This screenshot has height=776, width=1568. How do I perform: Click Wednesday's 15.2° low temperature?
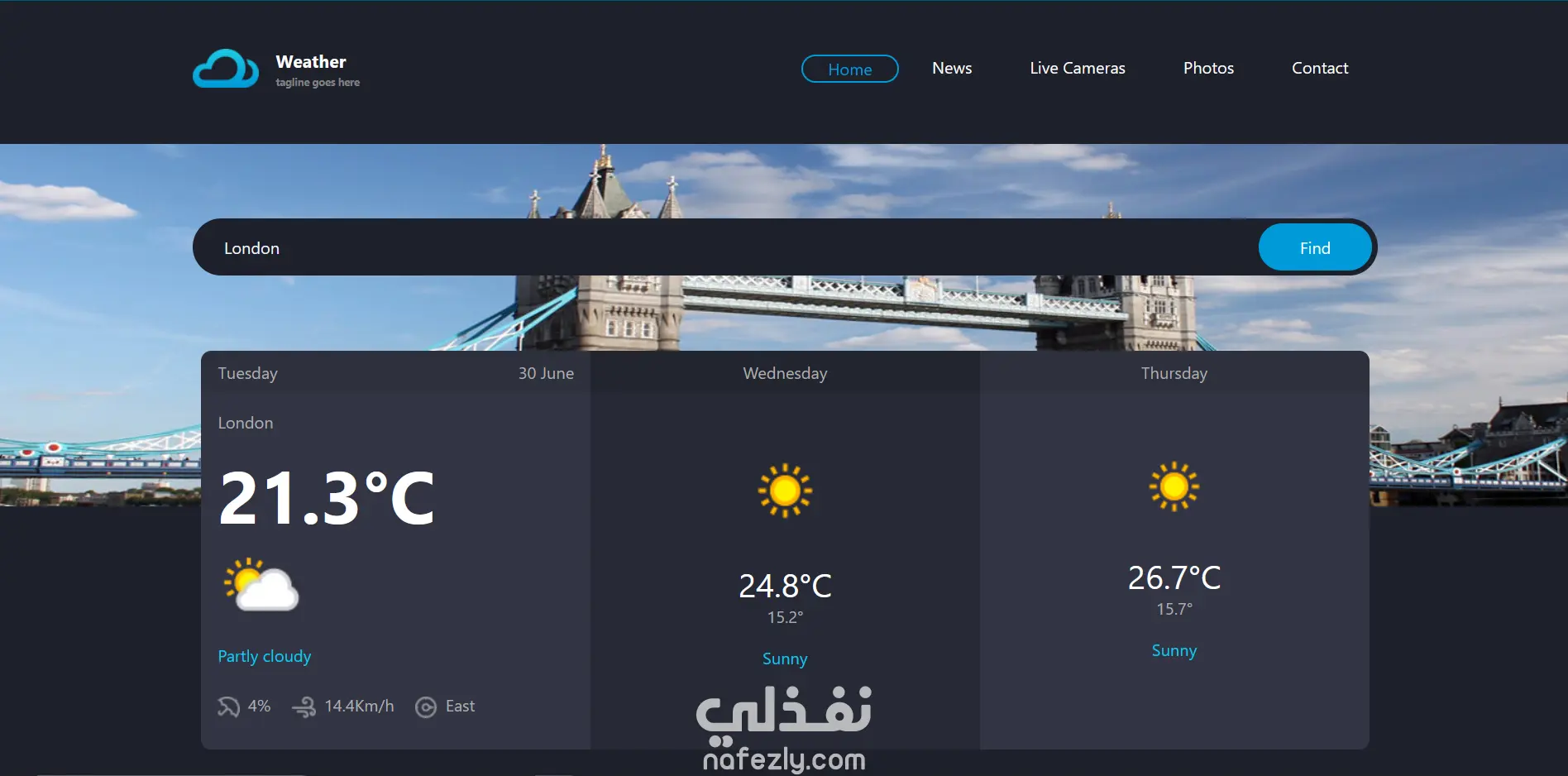coord(785,617)
